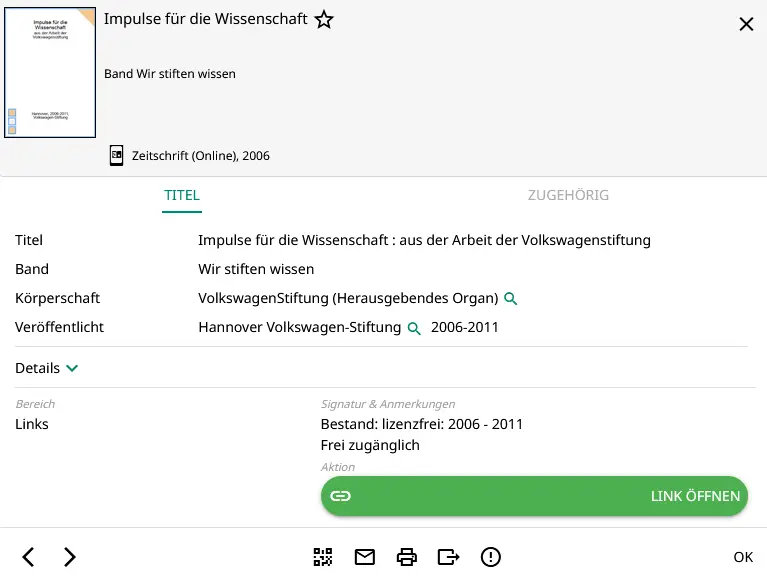Go to the next record
This screenshot has width=767, height=584.
[69, 557]
